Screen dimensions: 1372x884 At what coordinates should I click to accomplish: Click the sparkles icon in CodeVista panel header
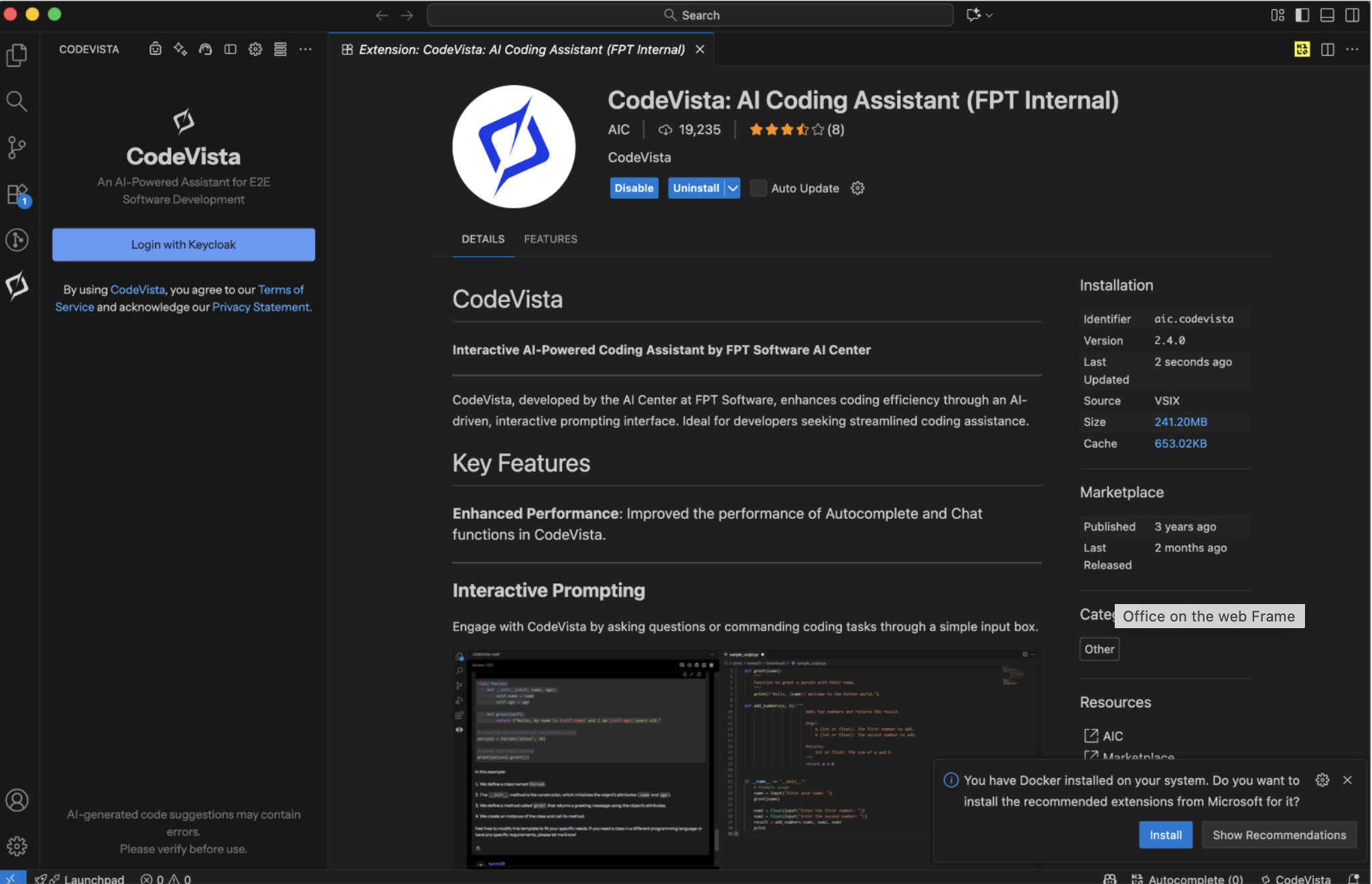click(x=180, y=49)
